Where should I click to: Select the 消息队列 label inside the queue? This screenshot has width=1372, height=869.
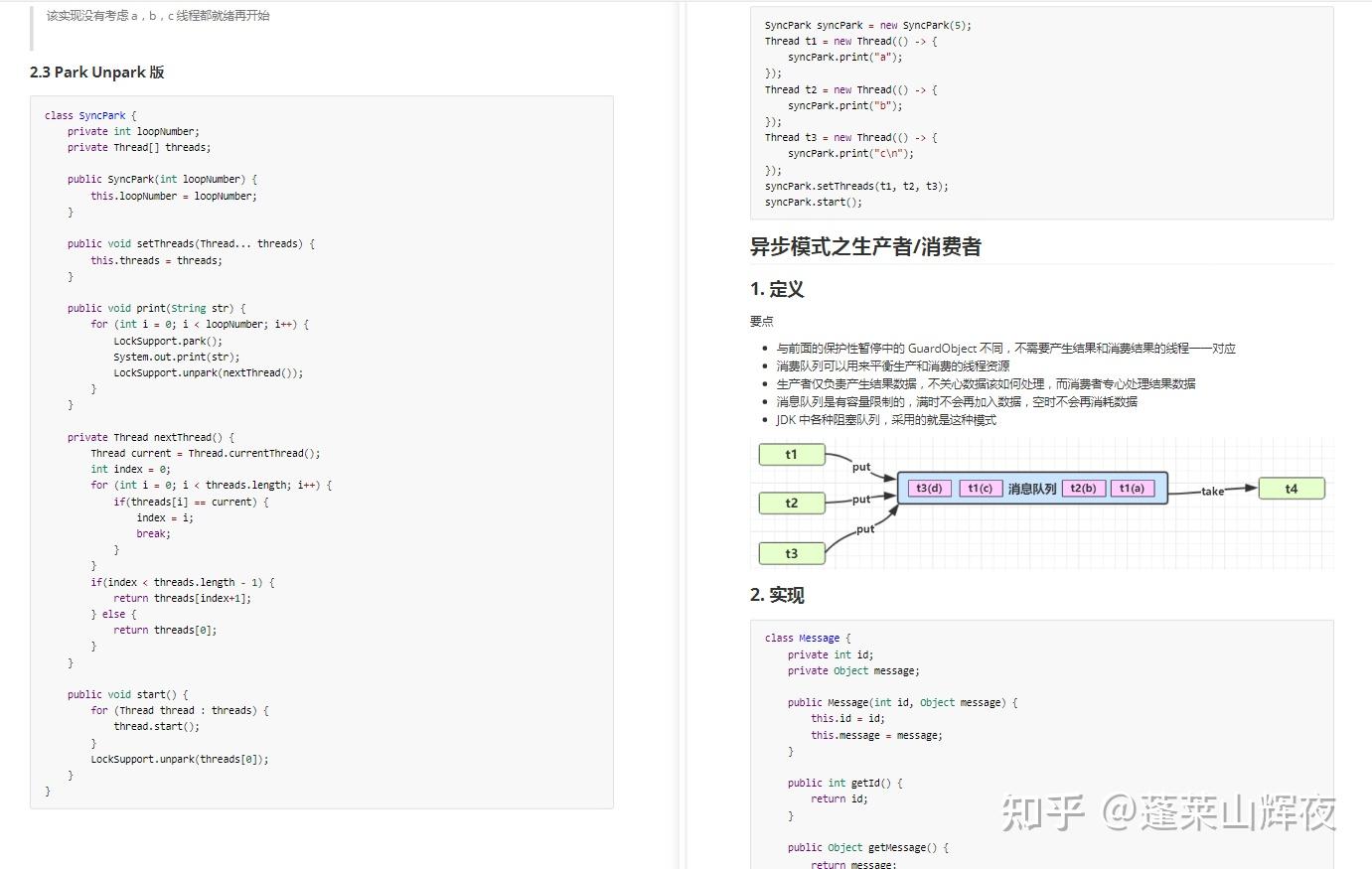click(1033, 488)
